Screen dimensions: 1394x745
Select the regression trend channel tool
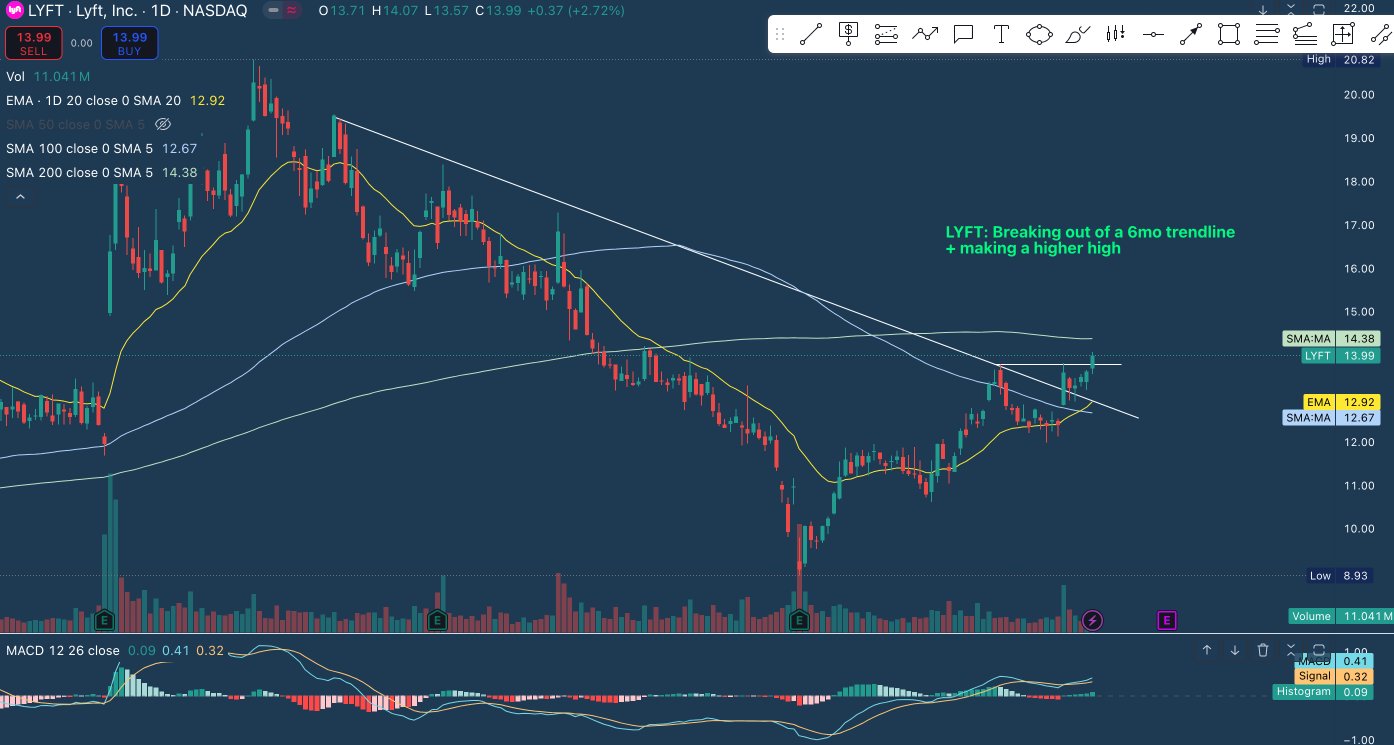[1304, 35]
